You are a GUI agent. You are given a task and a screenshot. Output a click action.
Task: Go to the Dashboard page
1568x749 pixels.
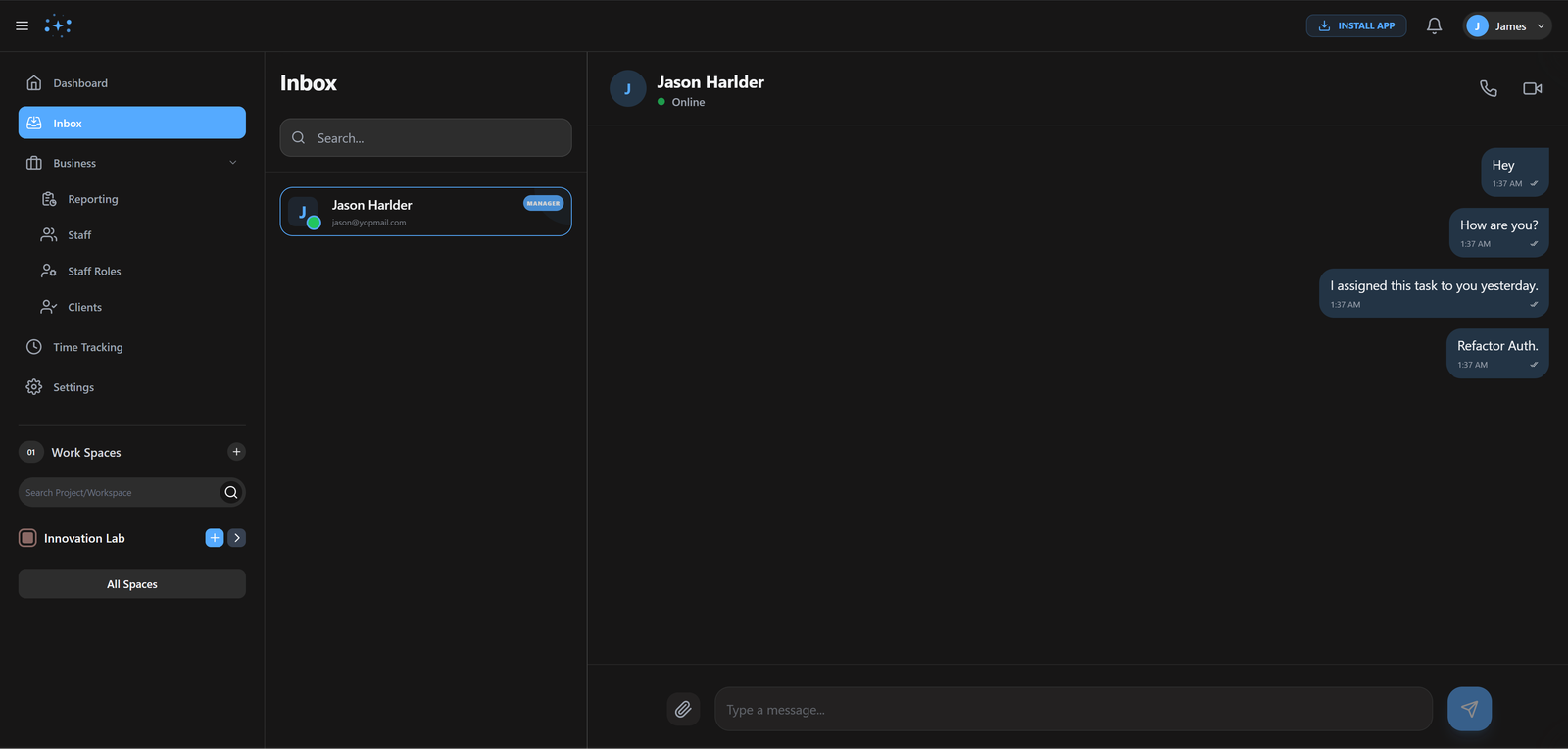click(80, 83)
